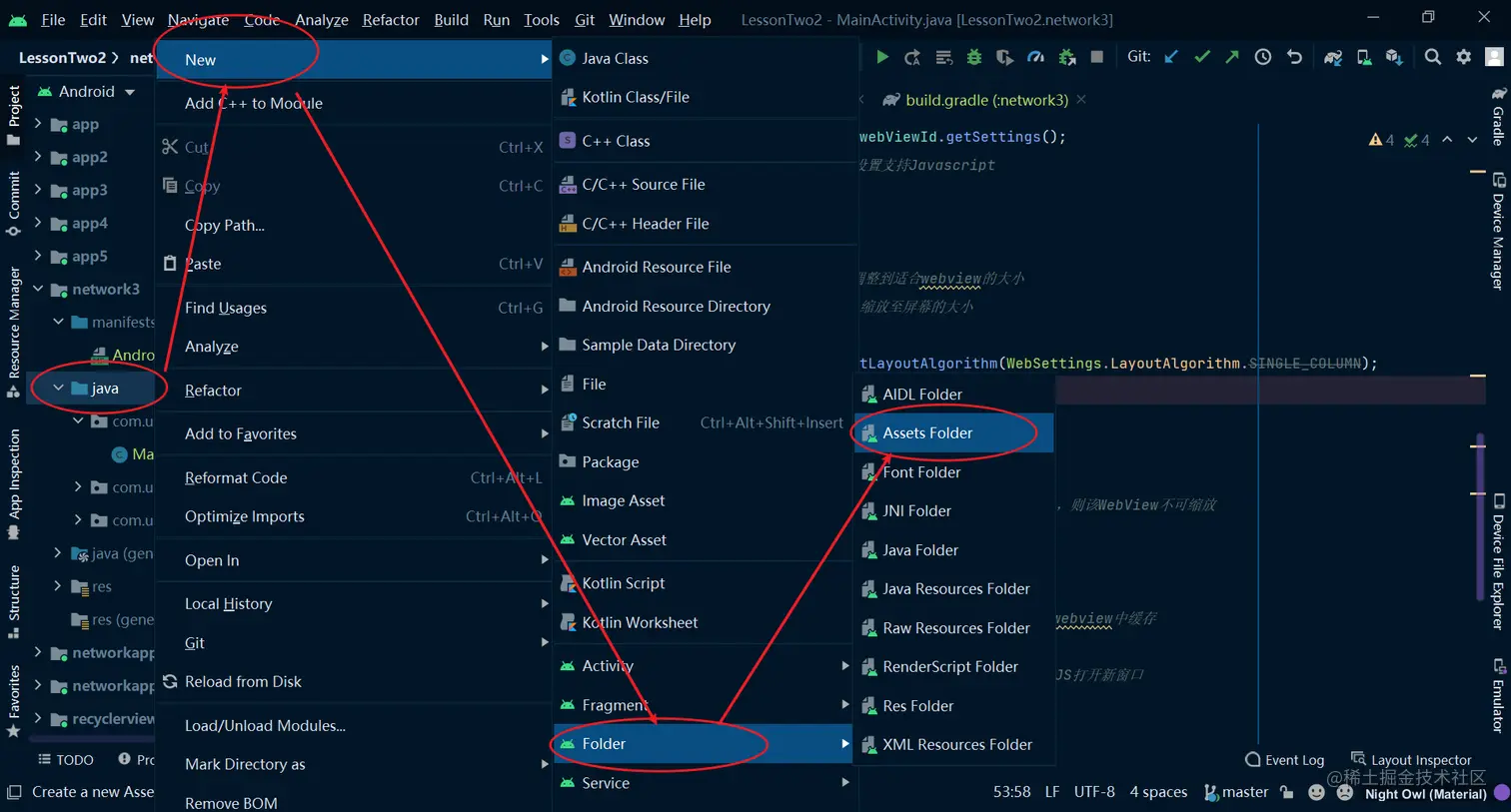1511x812 pixels.
Task: Open the App Inspection panel
Action: point(14,483)
